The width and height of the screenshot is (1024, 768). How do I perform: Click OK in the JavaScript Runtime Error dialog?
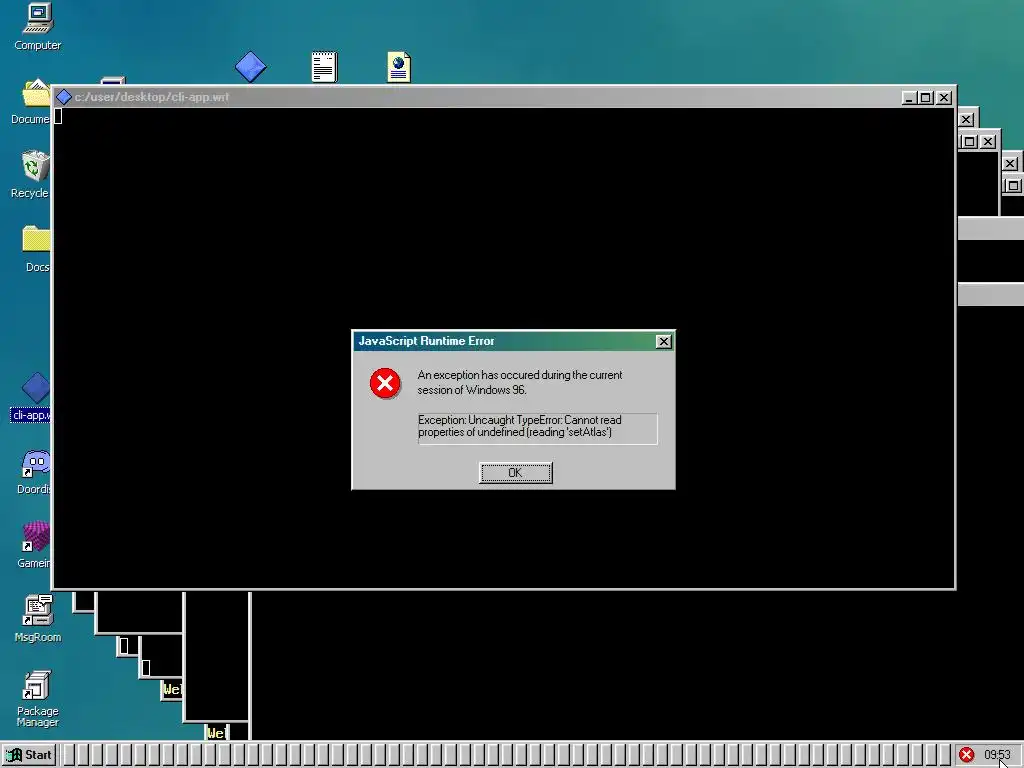click(x=515, y=473)
